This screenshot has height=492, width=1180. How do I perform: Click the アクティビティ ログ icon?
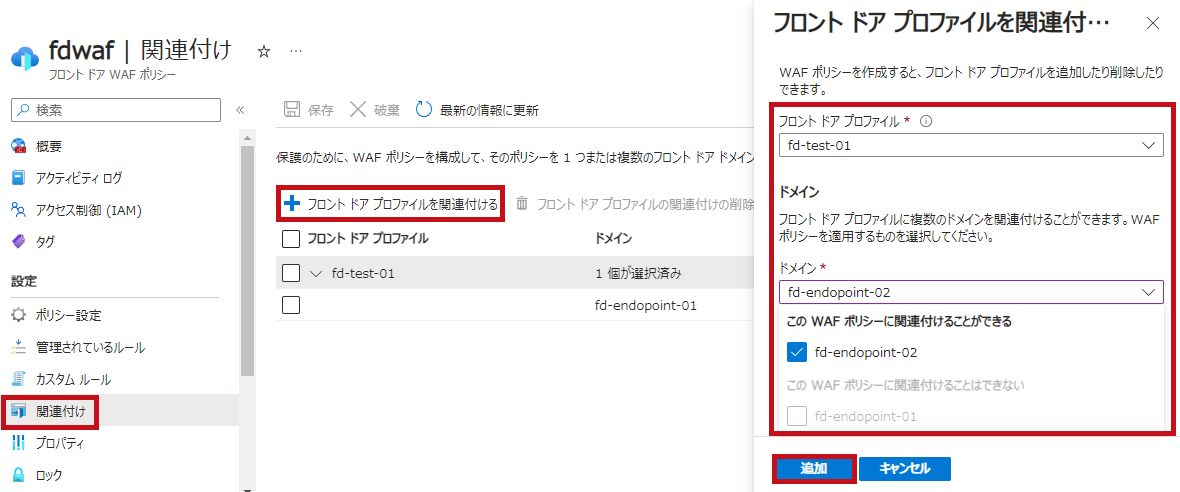pos(19,178)
